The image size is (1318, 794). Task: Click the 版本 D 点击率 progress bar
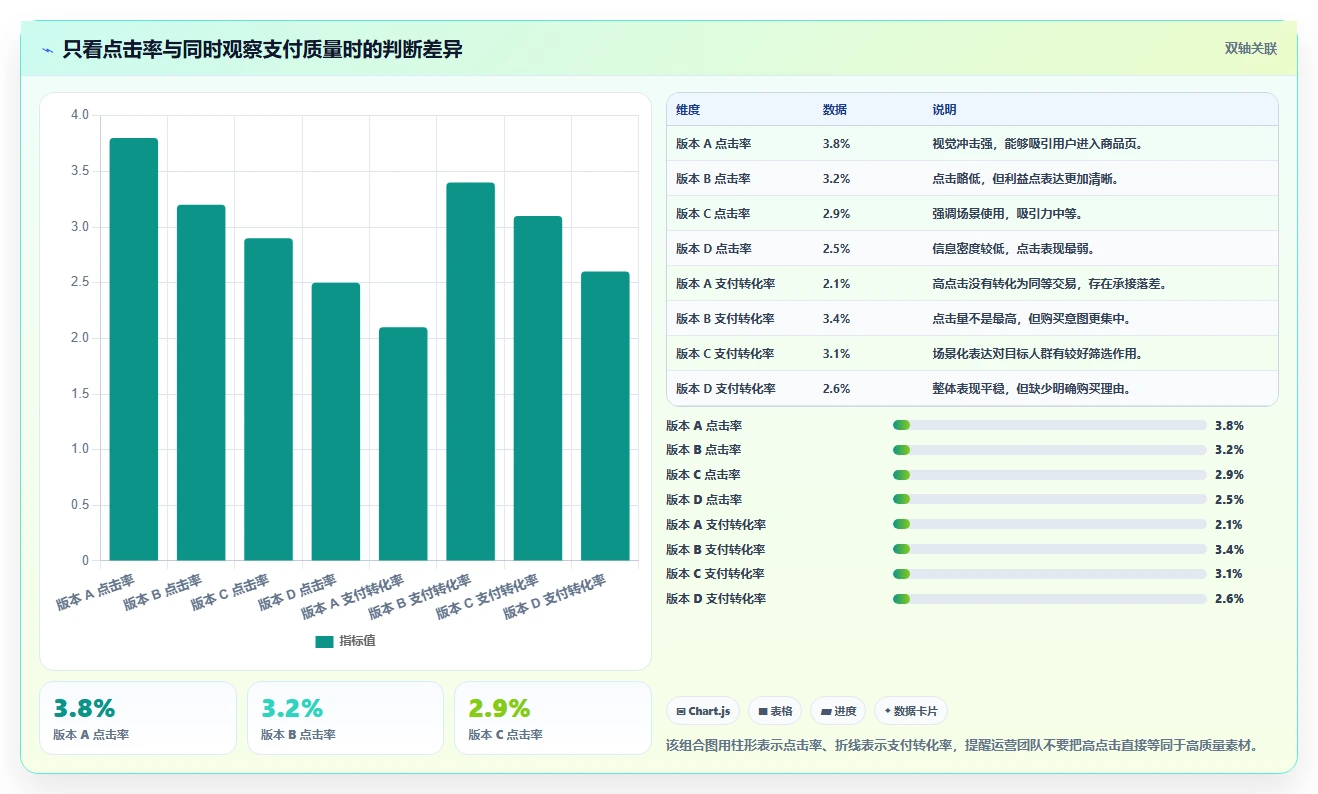point(1050,500)
